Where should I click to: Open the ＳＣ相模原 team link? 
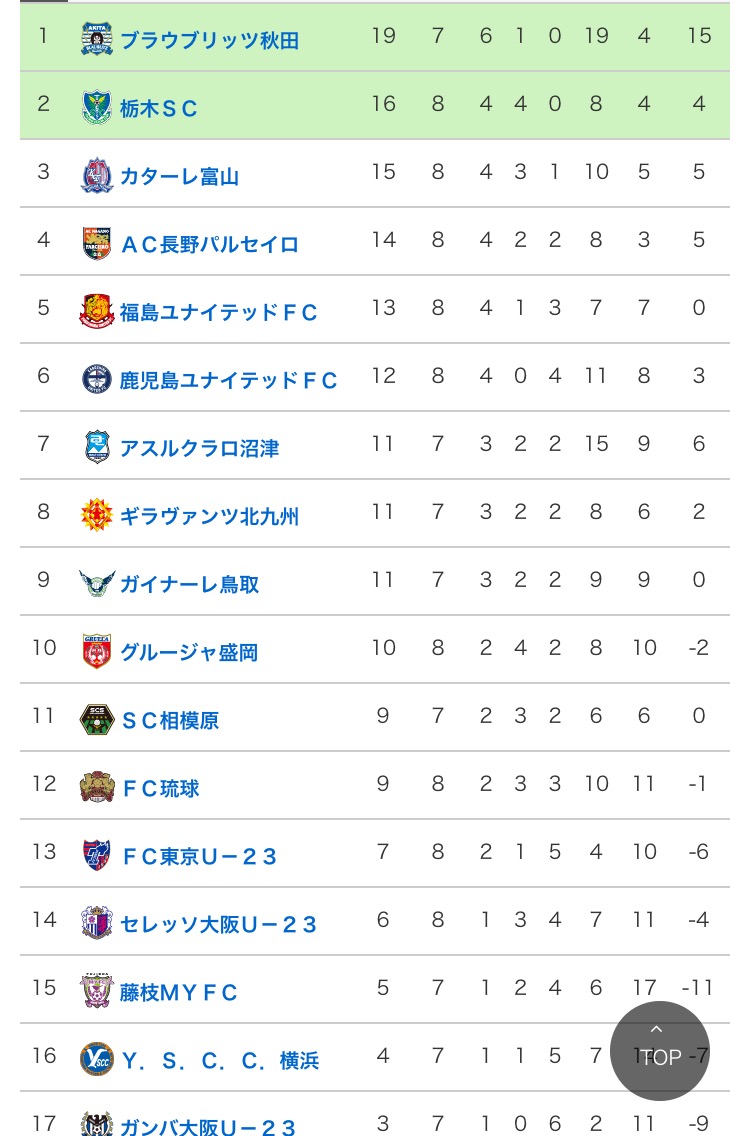pos(170,721)
